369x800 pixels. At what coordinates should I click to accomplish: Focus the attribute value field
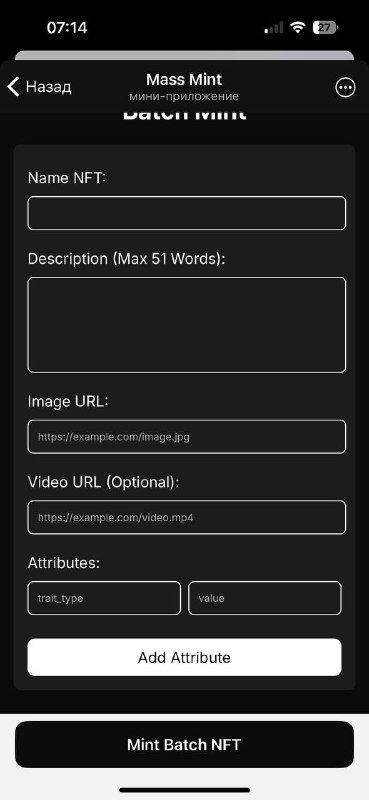pyautogui.click(x=265, y=598)
